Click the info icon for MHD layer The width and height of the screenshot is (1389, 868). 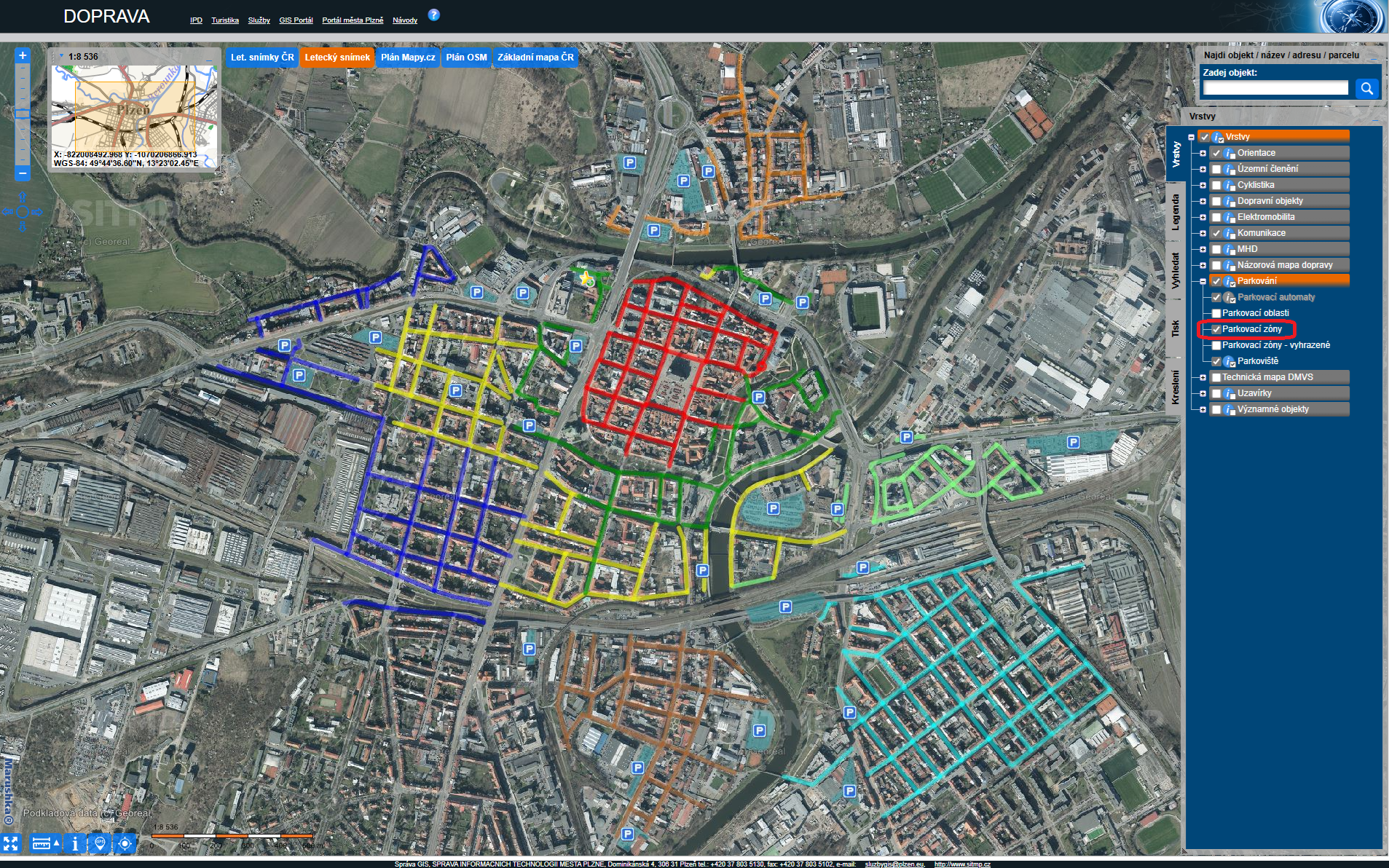(x=1229, y=249)
